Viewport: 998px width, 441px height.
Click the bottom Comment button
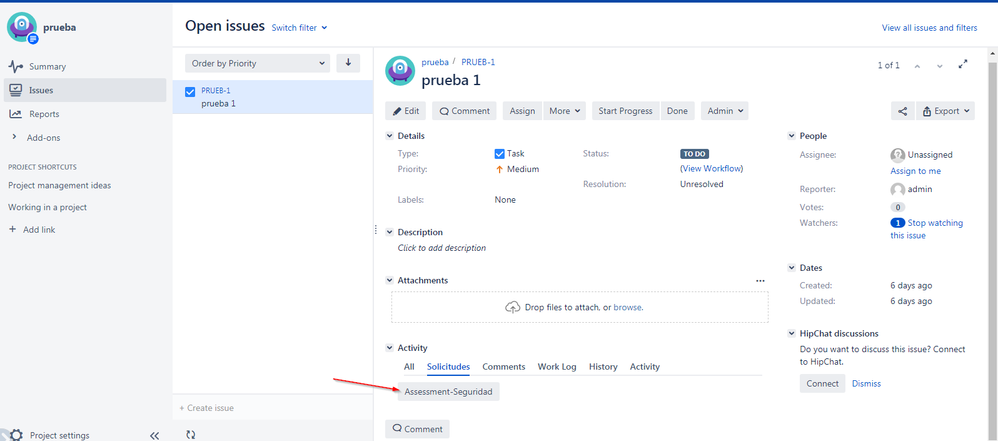coord(418,429)
